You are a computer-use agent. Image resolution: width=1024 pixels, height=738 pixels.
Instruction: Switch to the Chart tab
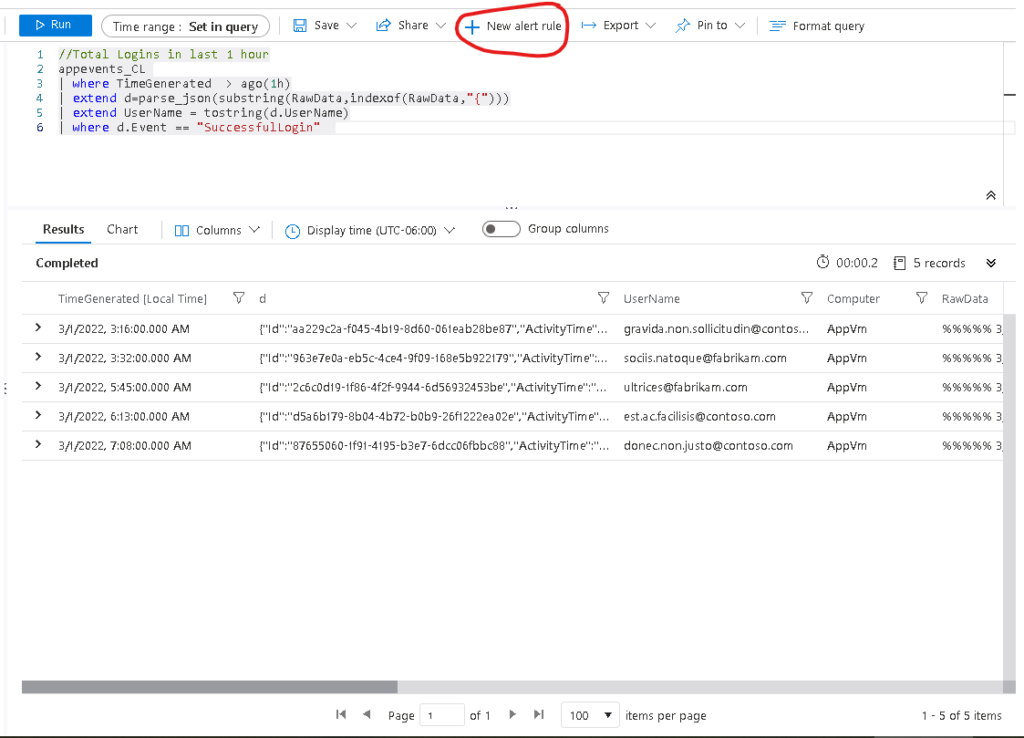[x=122, y=229]
